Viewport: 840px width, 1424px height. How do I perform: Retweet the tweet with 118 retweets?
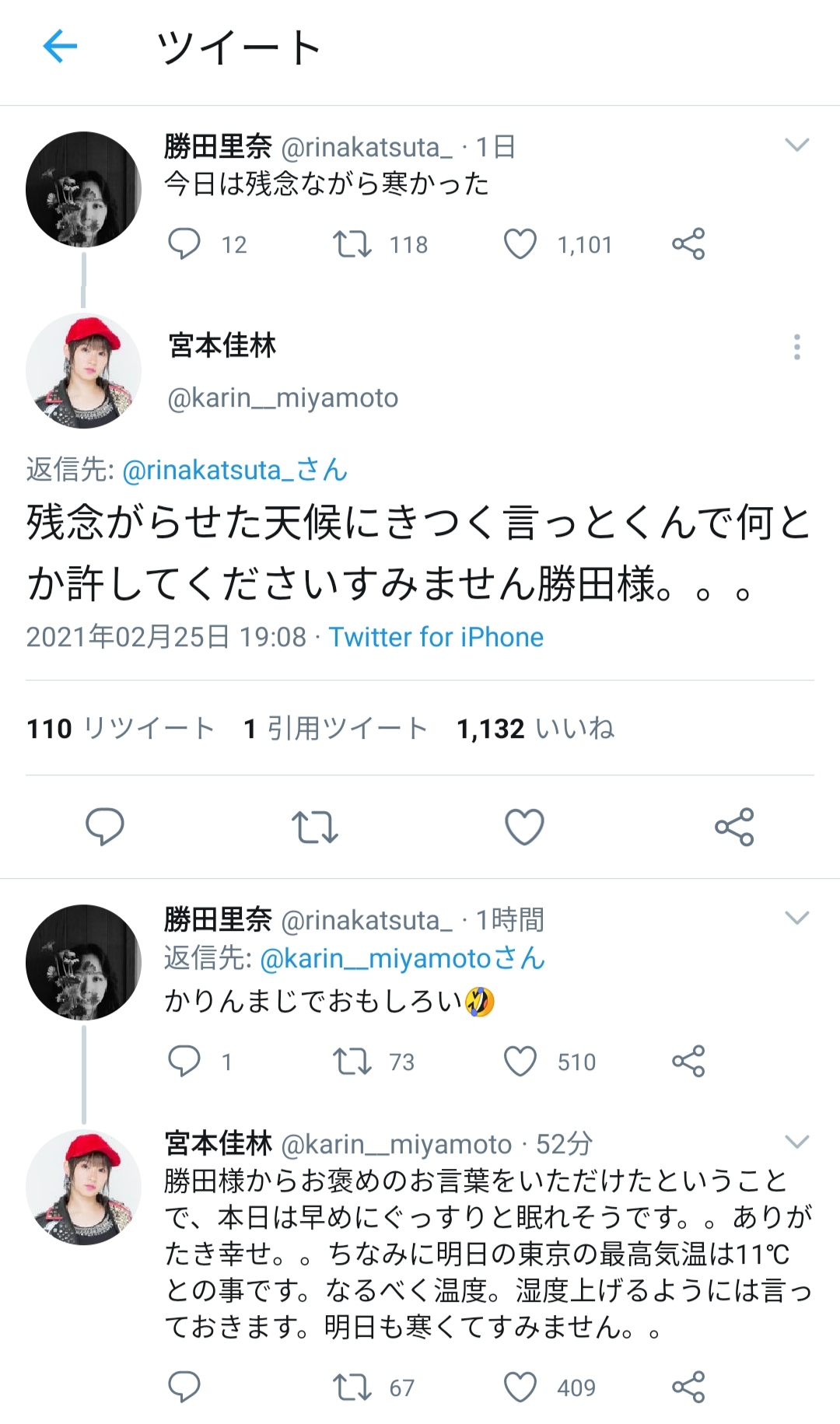click(352, 244)
